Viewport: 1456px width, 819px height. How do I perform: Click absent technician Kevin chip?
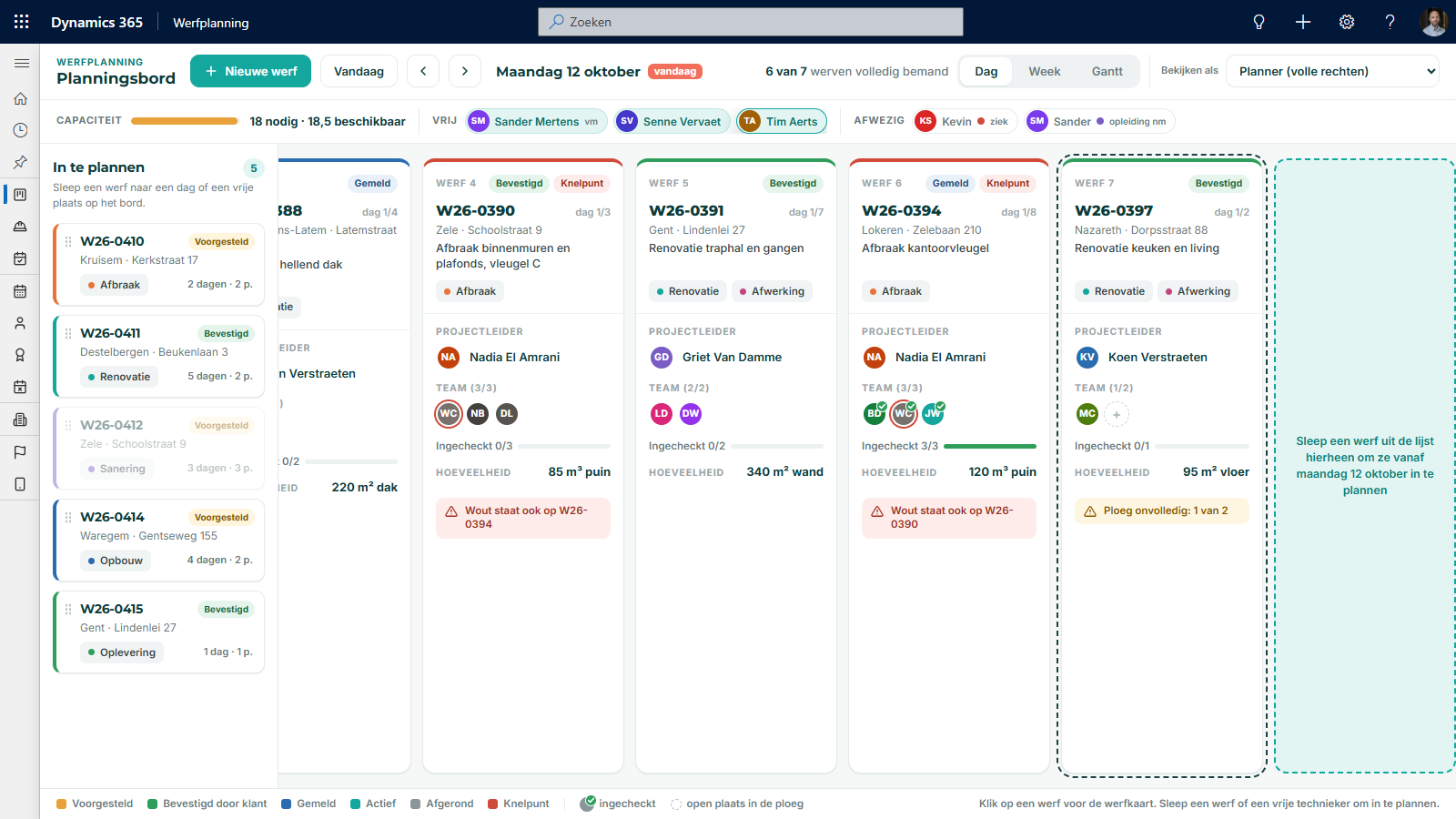(964, 121)
